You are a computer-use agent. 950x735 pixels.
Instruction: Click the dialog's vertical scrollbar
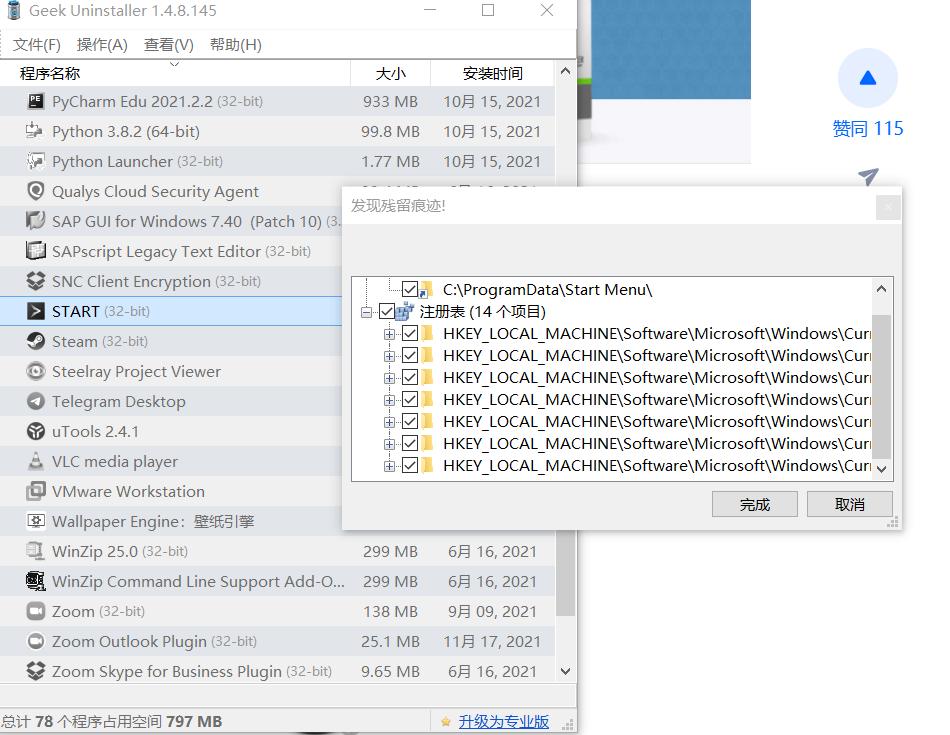click(x=881, y=380)
